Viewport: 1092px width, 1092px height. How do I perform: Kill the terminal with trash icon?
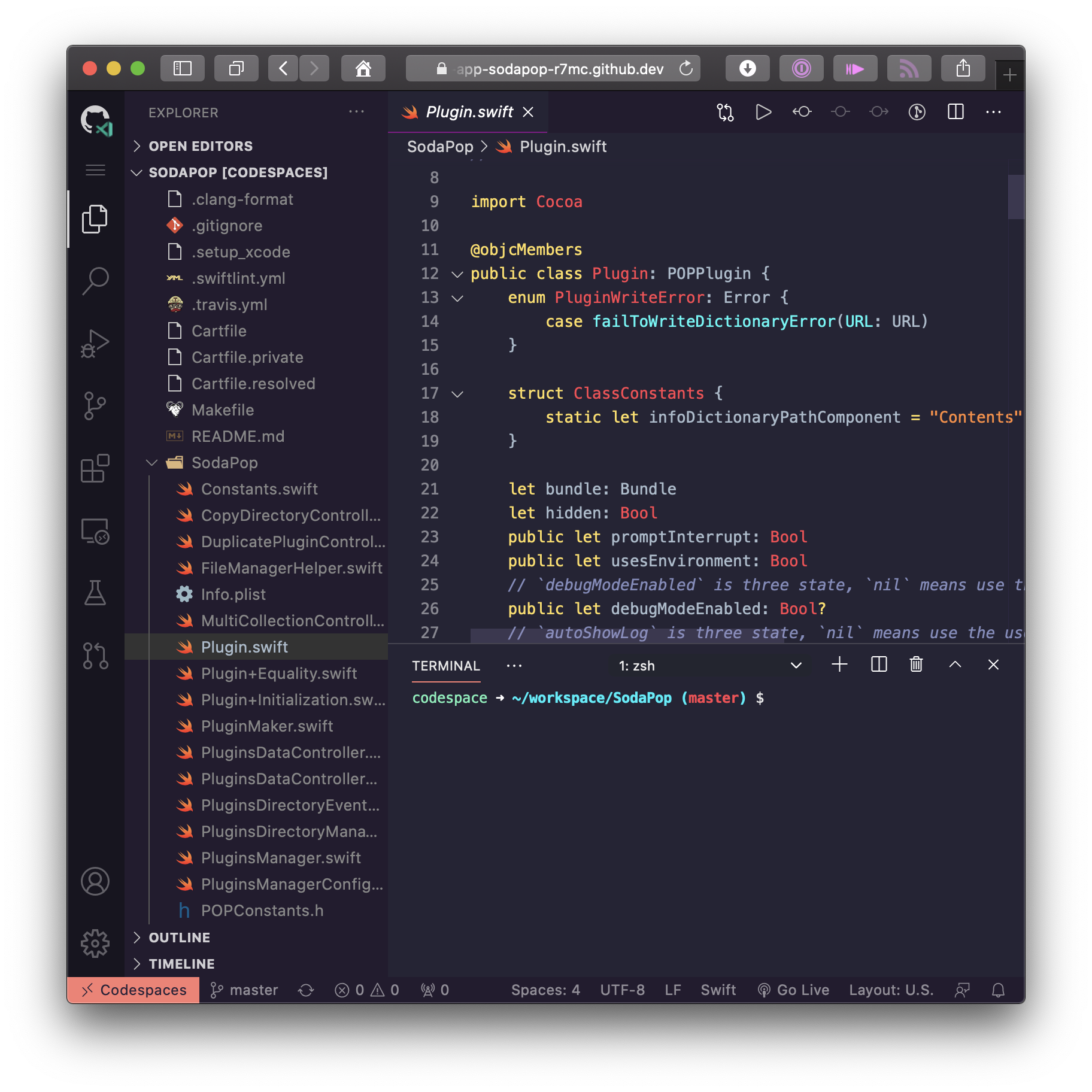pyautogui.click(x=916, y=665)
